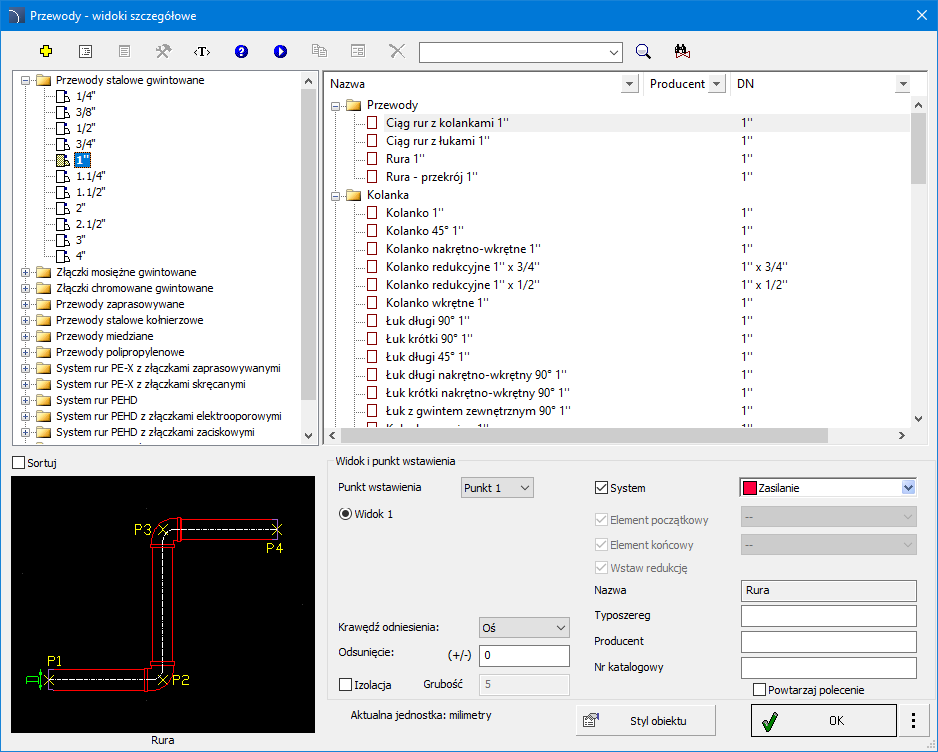Check the Powtarzaj polecenie option

click(x=760, y=689)
